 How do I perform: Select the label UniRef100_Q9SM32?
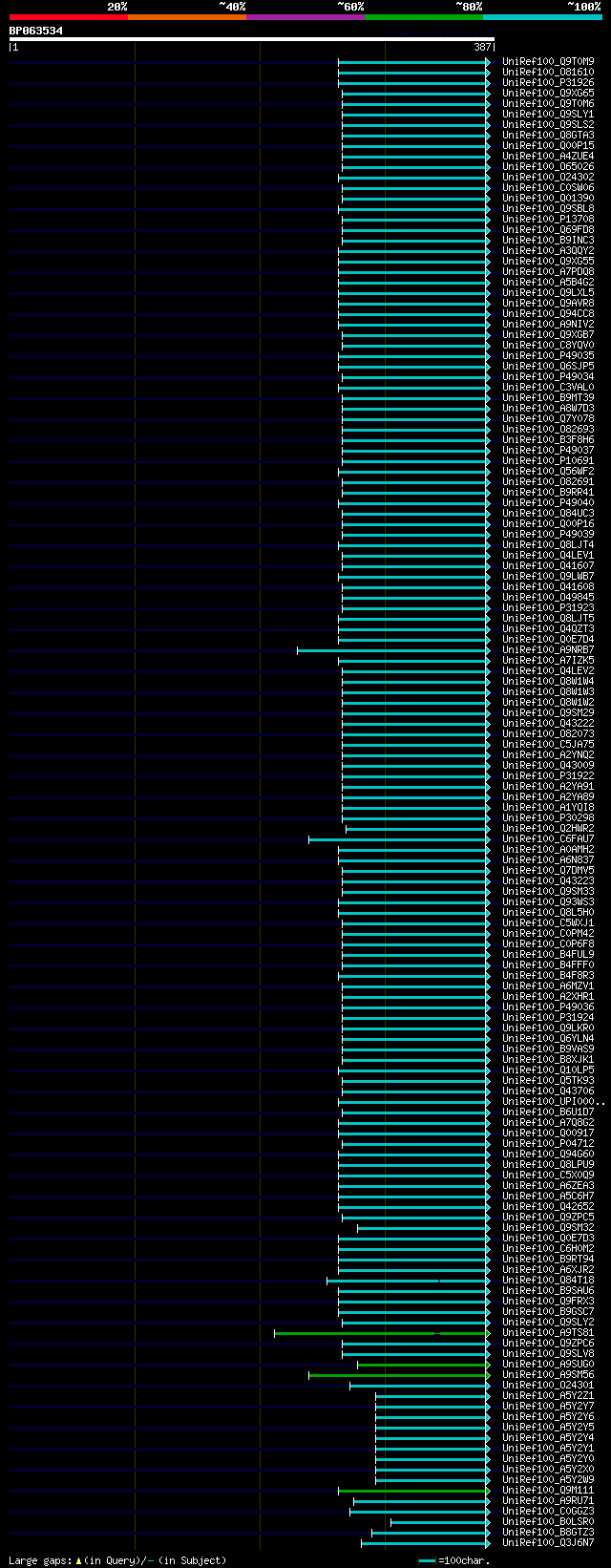coord(548,1227)
